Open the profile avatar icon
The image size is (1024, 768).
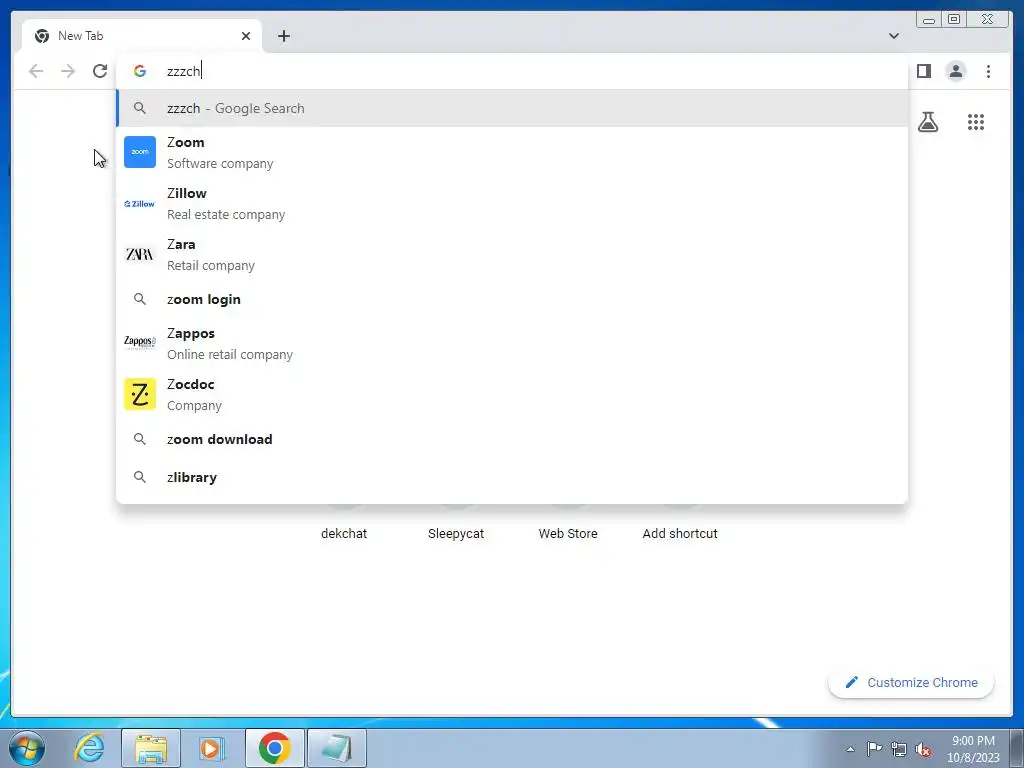tap(955, 71)
